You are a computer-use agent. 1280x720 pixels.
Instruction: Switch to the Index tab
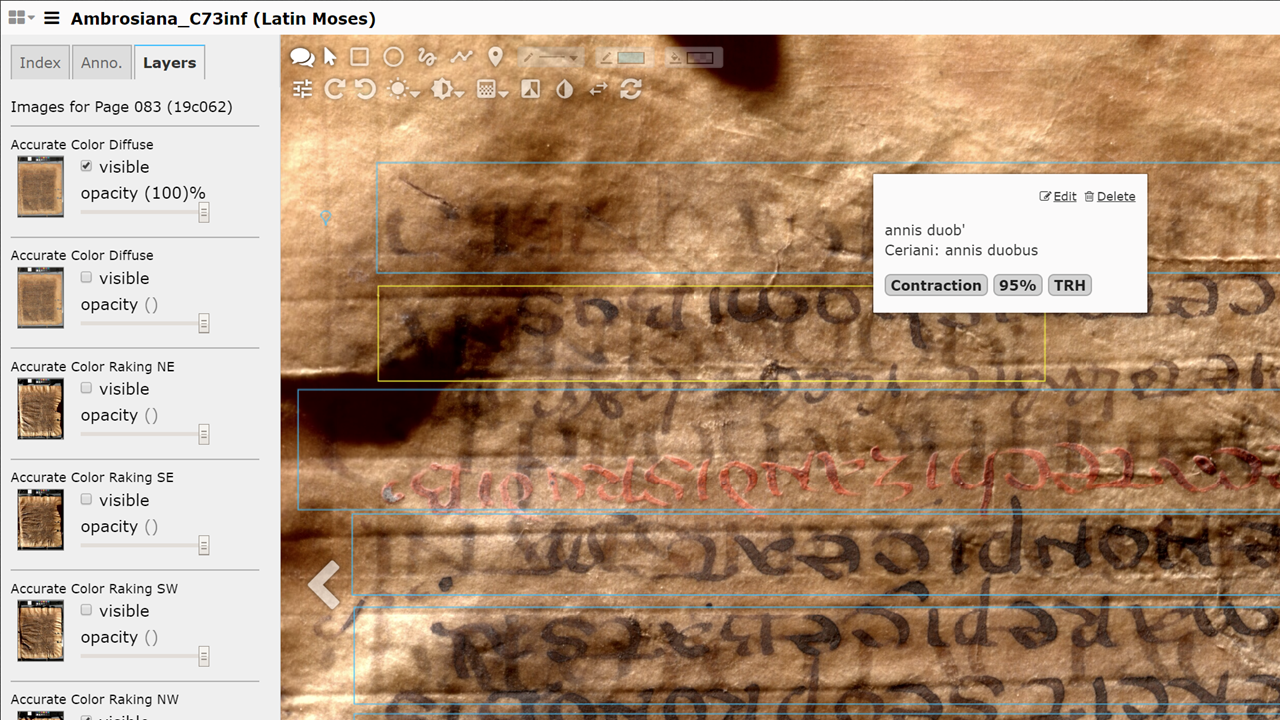pos(40,62)
